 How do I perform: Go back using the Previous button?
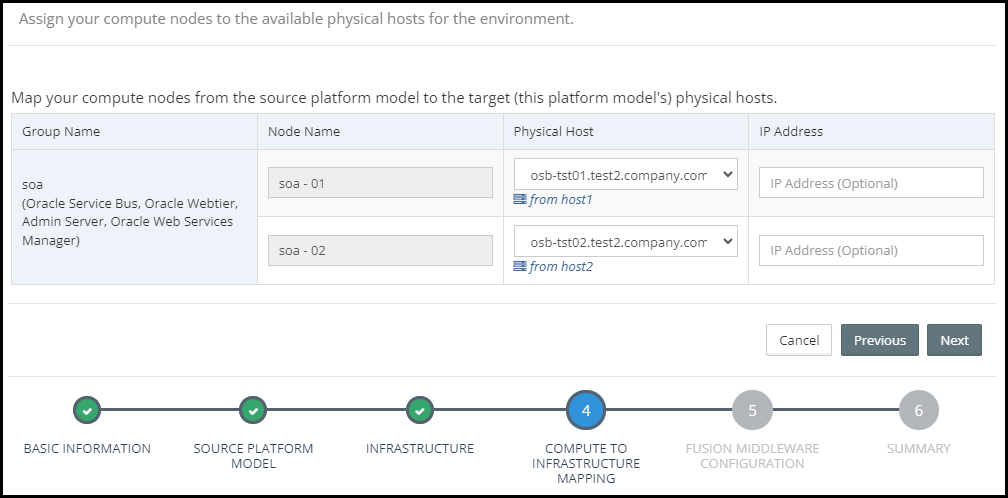tap(879, 340)
